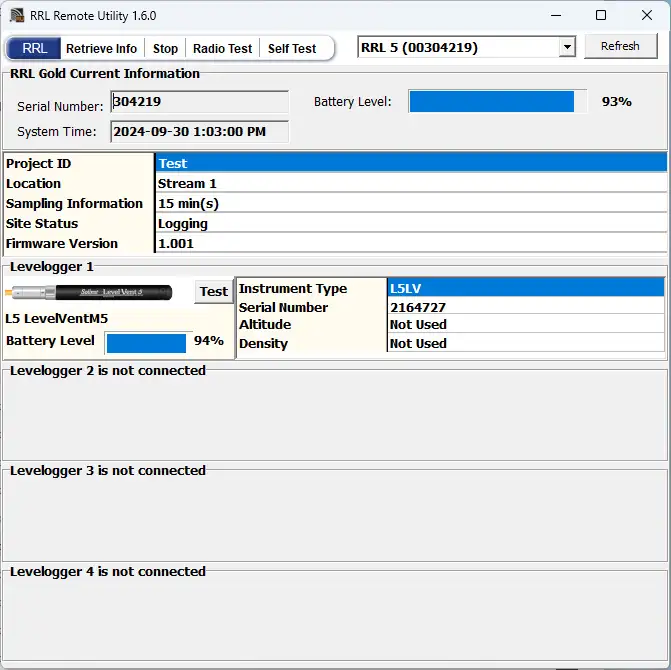Select the Project ID label cell
671x670 pixels.
click(79, 163)
